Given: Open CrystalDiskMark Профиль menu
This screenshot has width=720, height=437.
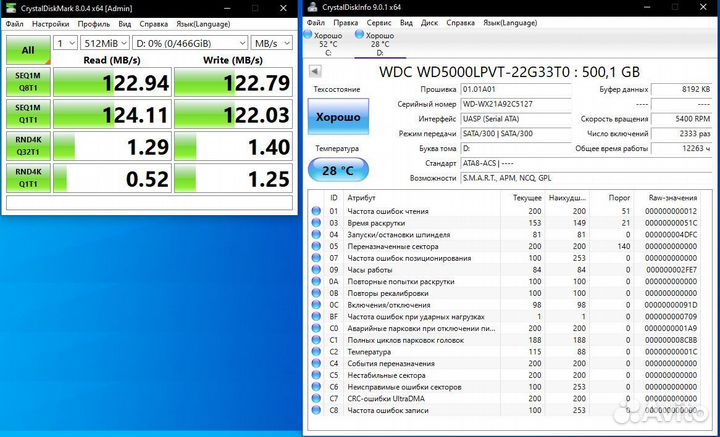Looking at the screenshot, I should point(94,24).
